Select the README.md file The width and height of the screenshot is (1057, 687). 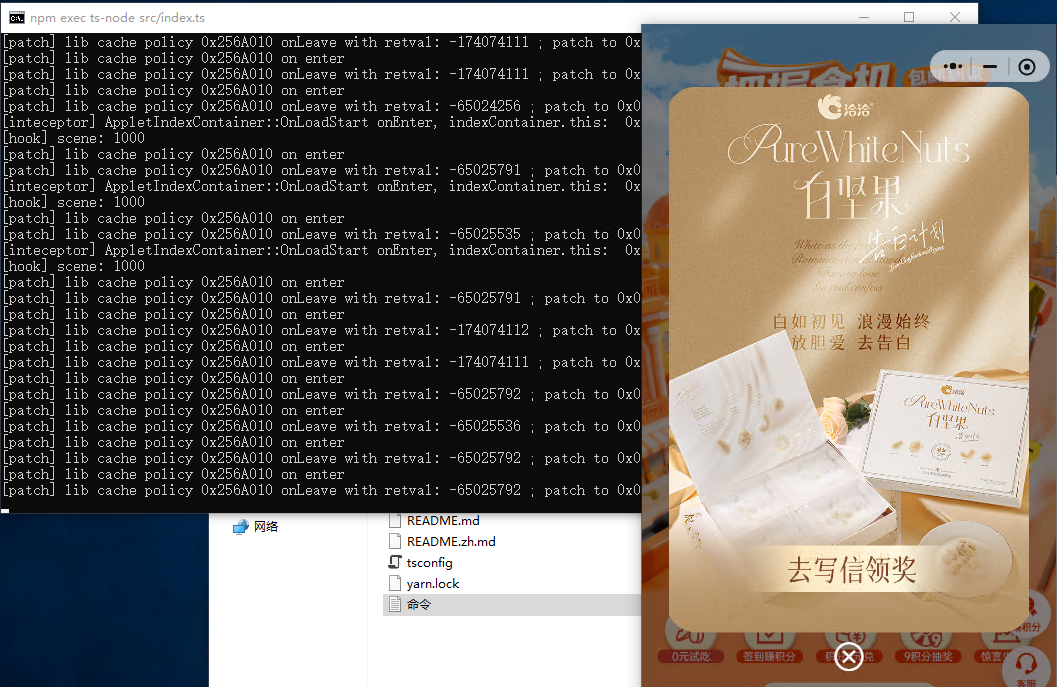[x=443, y=520]
